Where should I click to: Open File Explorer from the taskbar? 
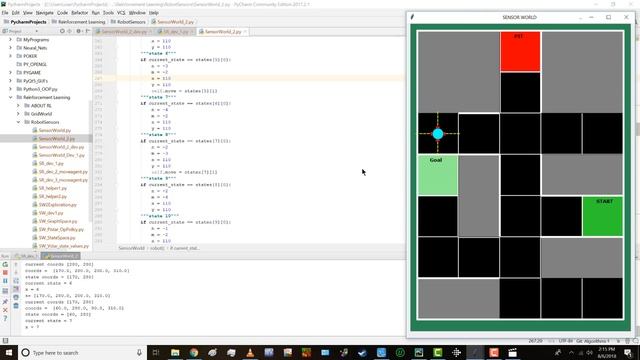pyautogui.click(x=175, y=353)
